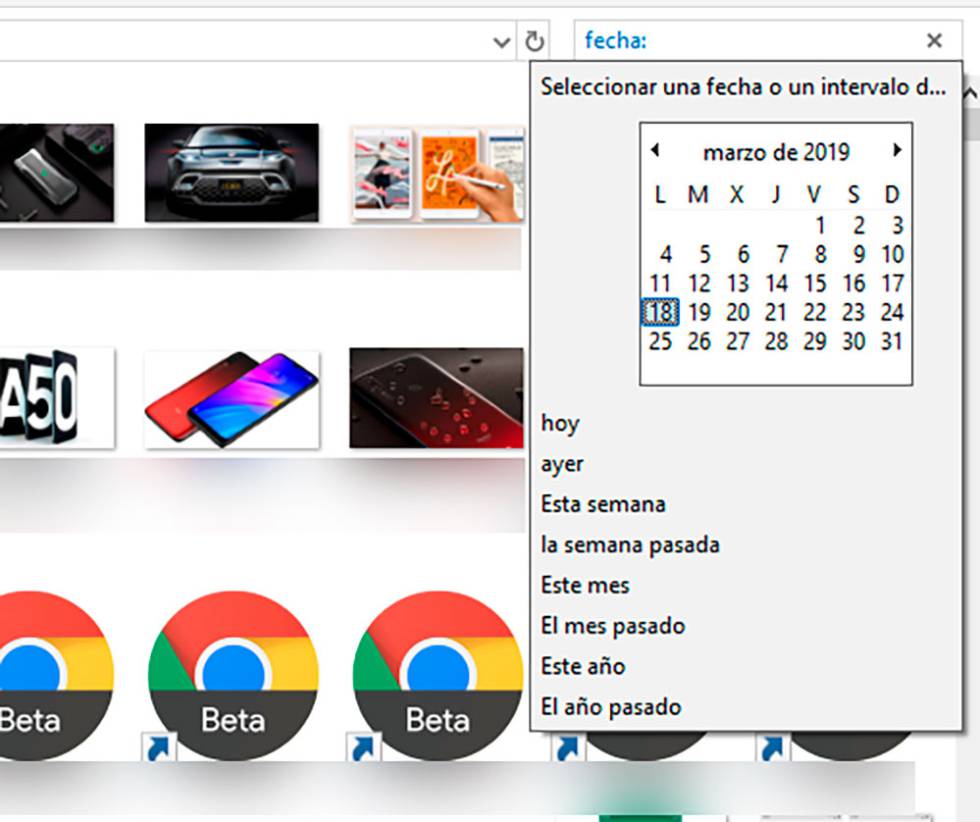Open the black gaming phone thumbnail

[57, 173]
